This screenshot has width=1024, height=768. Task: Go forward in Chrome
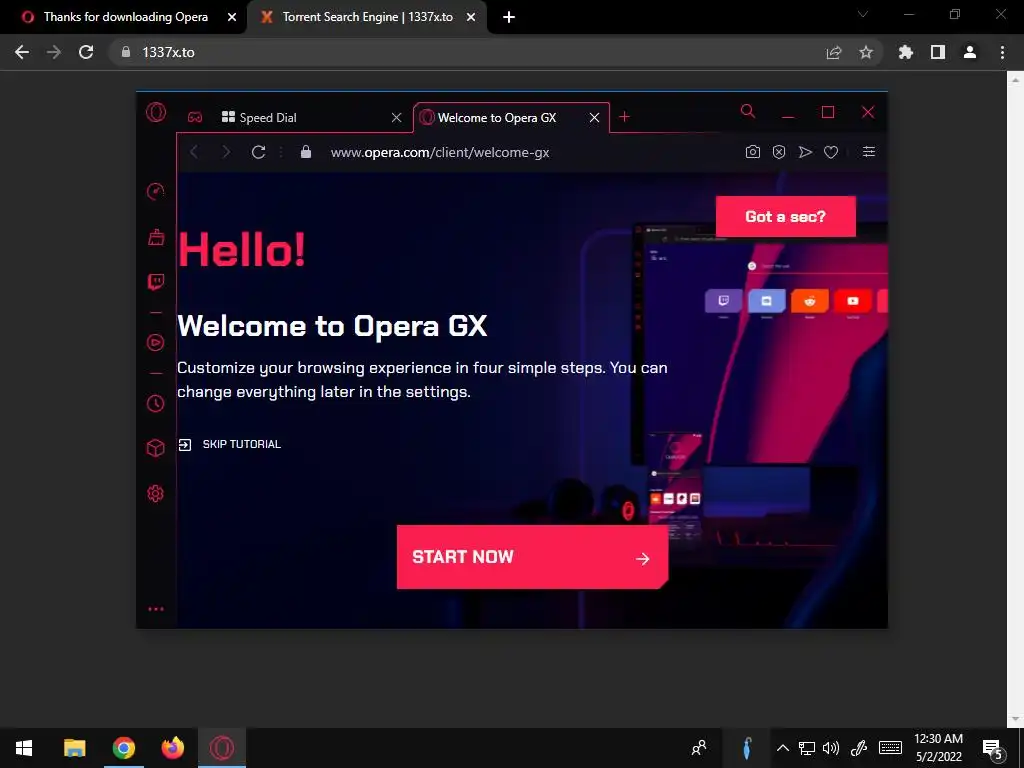[54, 52]
